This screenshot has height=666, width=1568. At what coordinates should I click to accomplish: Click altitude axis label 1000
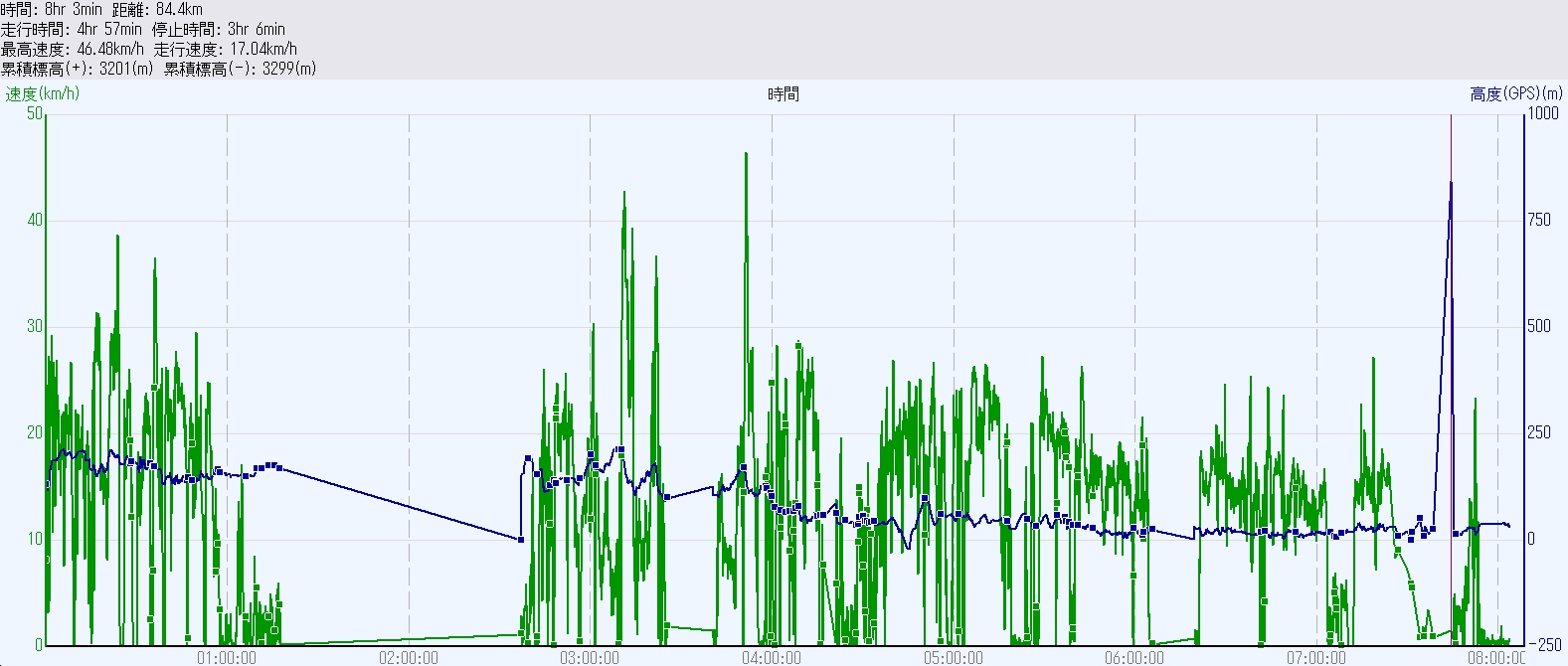[x=1543, y=113]
